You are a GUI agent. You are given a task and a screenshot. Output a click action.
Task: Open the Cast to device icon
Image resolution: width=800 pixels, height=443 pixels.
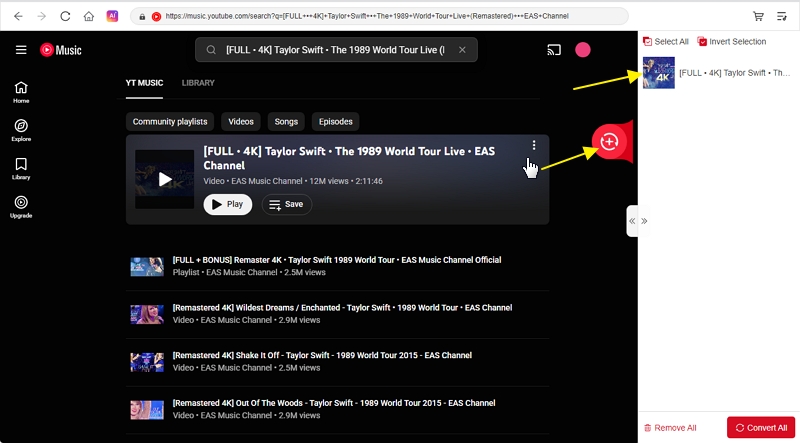[x=554, y=50]
